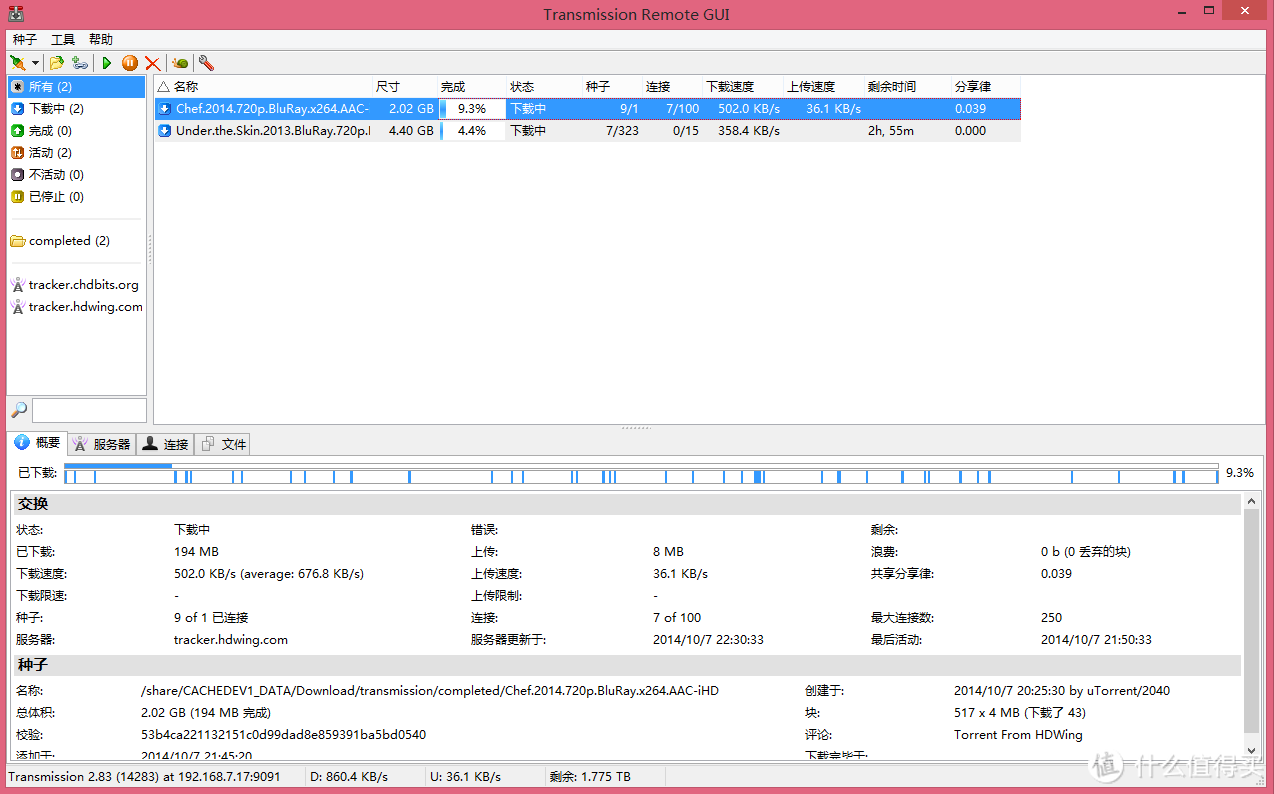The height and width of the screenshot is (794, 1274).
Task: Toggle speed limit snail icon
Action: pos(180,63)
